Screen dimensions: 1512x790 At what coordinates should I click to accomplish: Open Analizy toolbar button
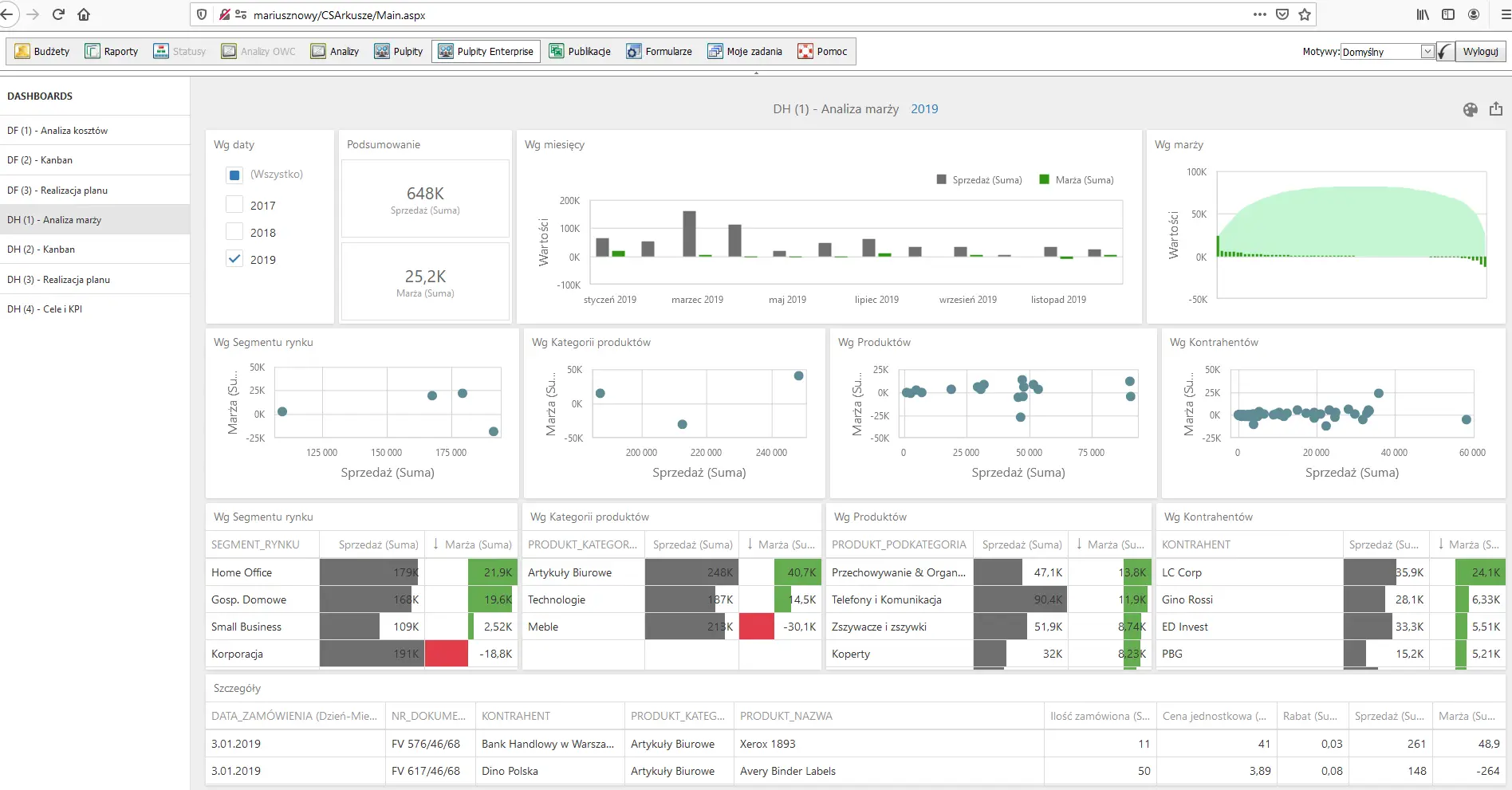pos(335,51)
